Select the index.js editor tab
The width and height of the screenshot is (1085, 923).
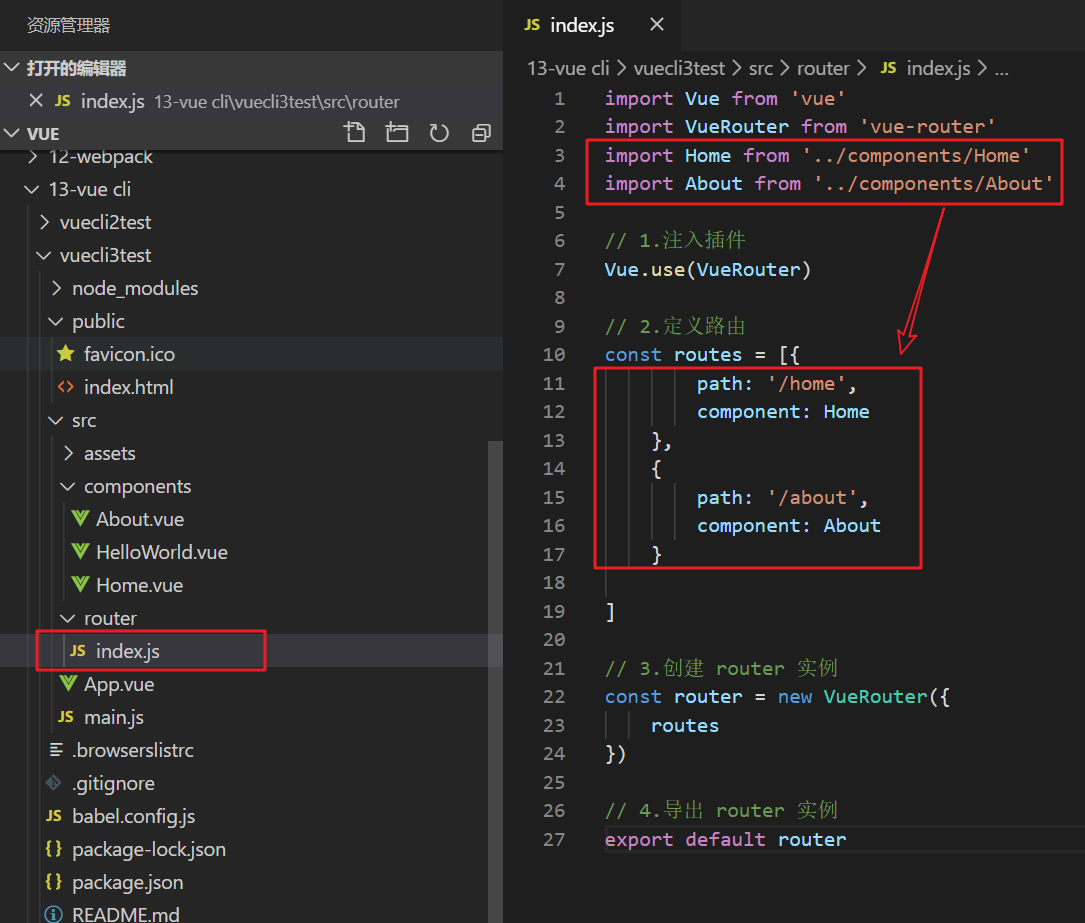581,25
